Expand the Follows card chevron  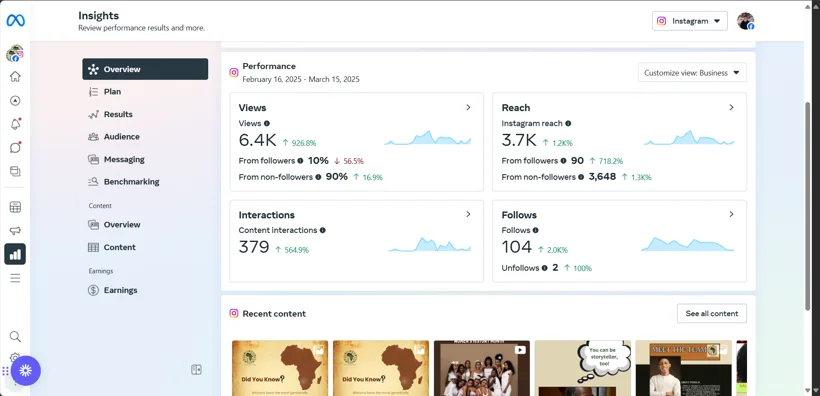click(731, 214)
